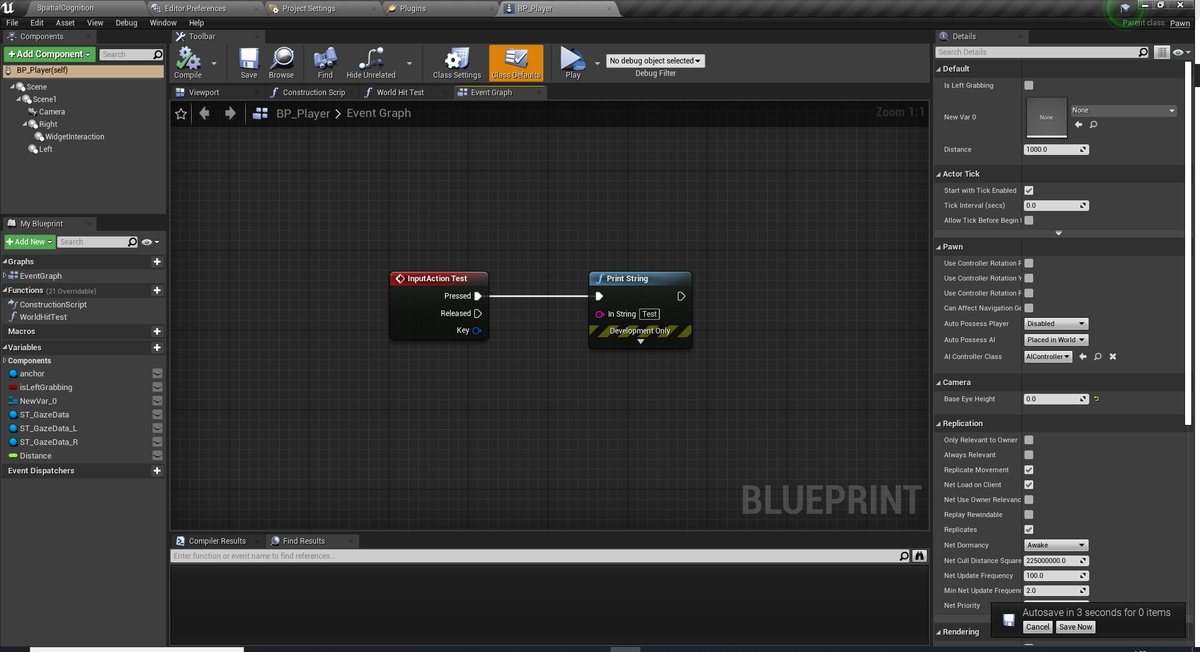The image size is (1200, 652).
Task: Uncheck Replicate Movement
Action: click(x=1029, y=470)
